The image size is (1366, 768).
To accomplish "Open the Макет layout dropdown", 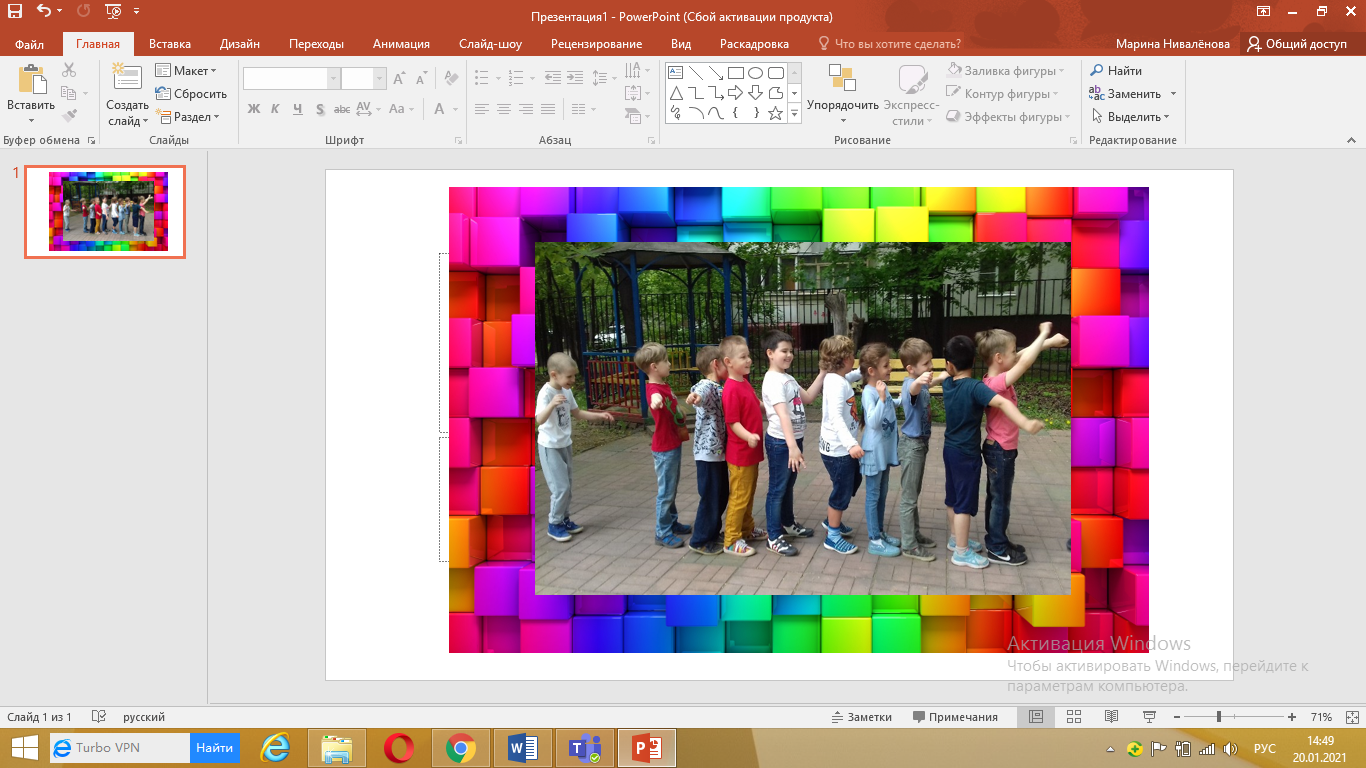I will (186, 71).
